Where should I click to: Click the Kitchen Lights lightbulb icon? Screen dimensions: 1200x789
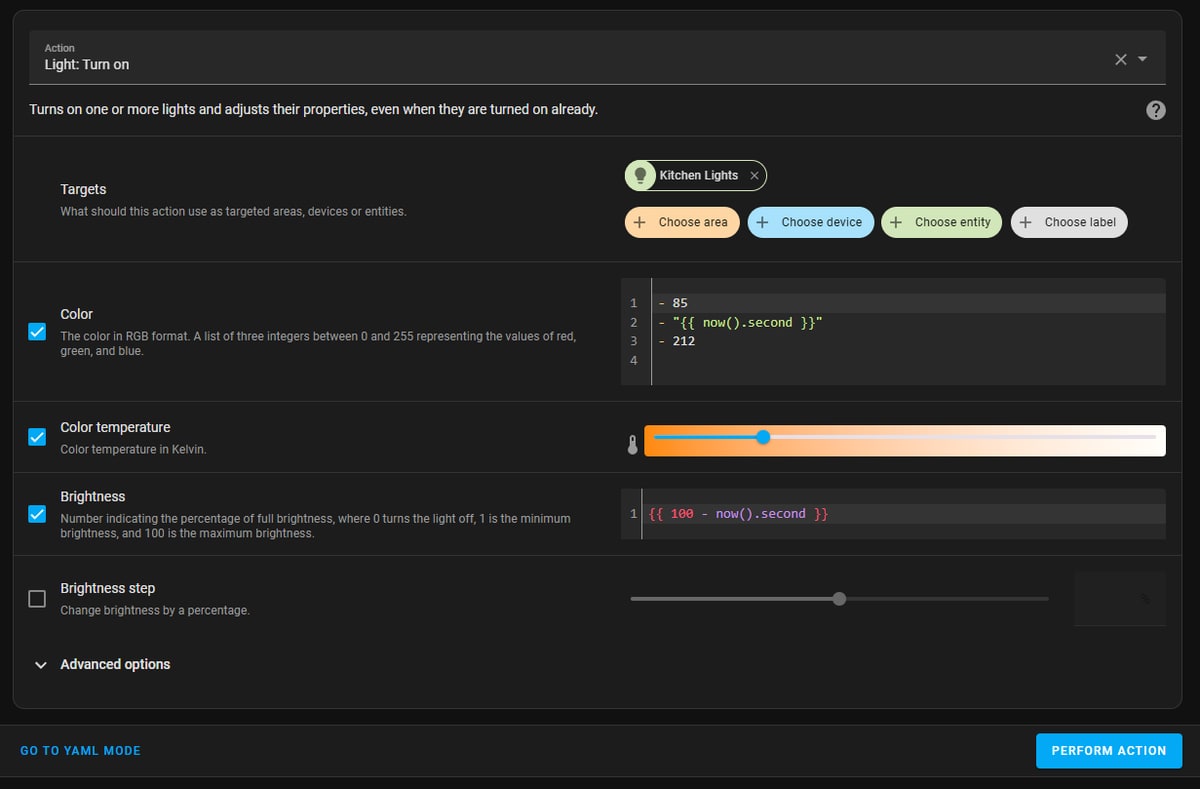coord(640,176)
